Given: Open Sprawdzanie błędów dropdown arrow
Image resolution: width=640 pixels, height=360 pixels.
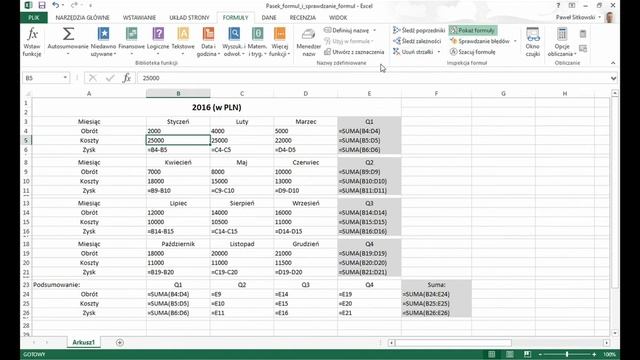Looking at the screenshot, I should 515,41.
